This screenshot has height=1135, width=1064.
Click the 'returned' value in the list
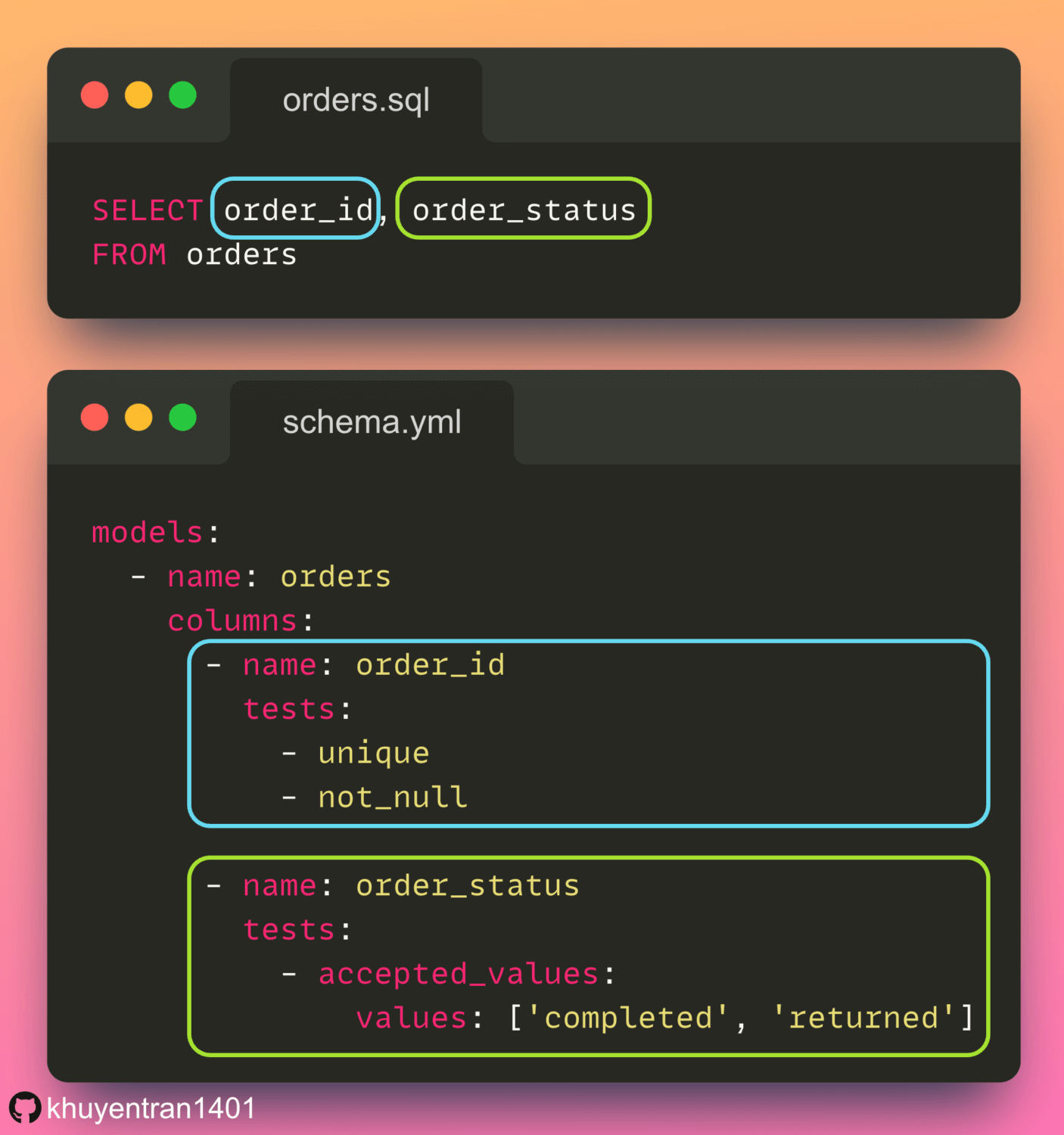point(864,1018)
